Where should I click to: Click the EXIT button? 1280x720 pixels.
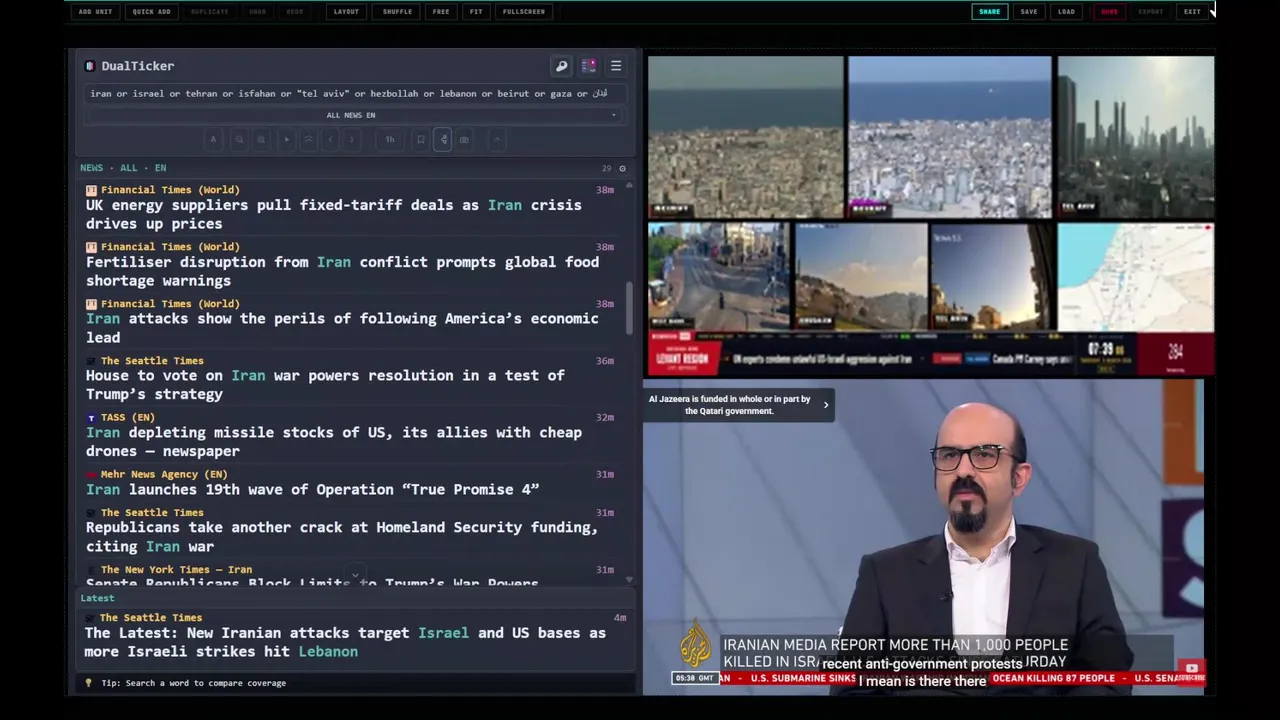pyautogui.click(x=1192, y=12)
